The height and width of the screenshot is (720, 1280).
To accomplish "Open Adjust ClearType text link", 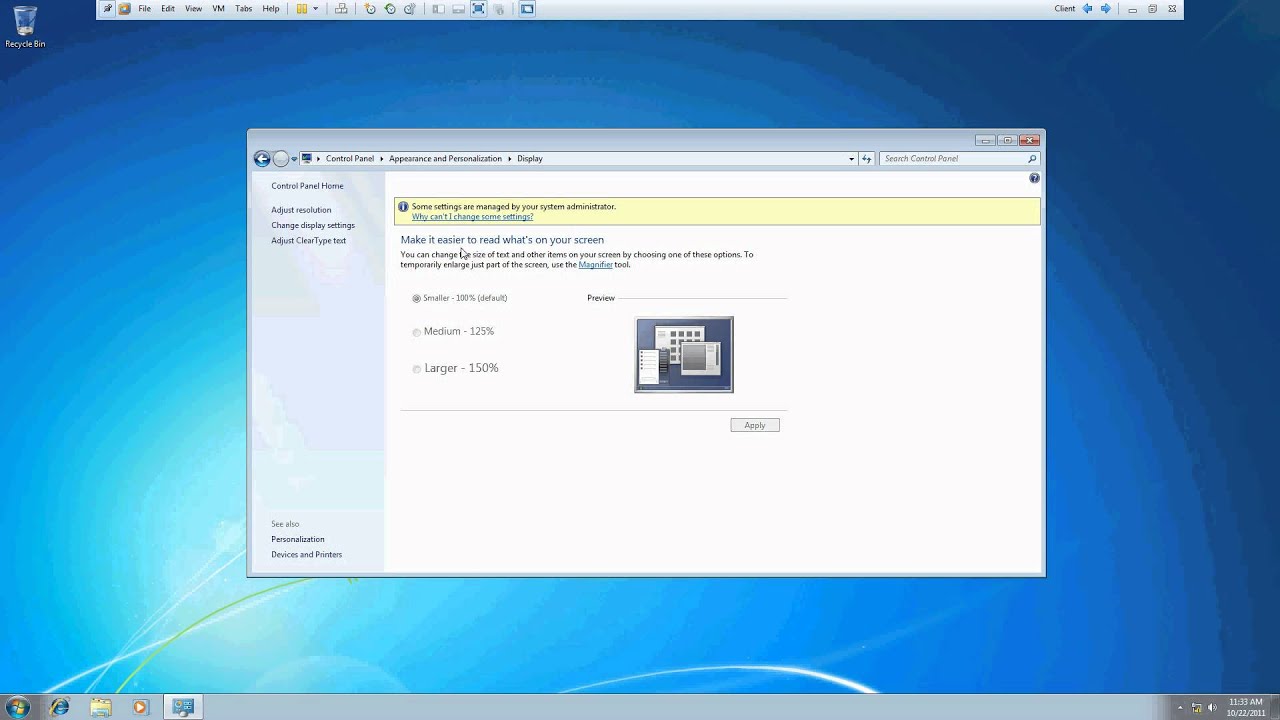I will [308, 240].
